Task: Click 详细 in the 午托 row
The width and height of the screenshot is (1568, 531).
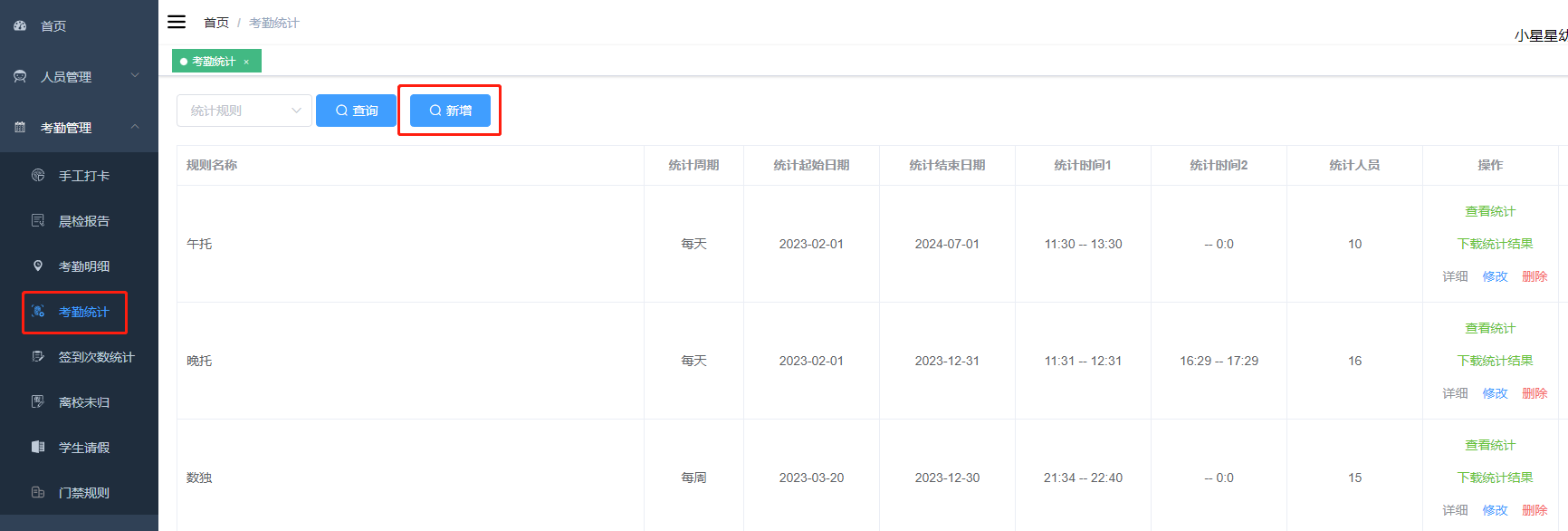Action: coord(1456,276)
